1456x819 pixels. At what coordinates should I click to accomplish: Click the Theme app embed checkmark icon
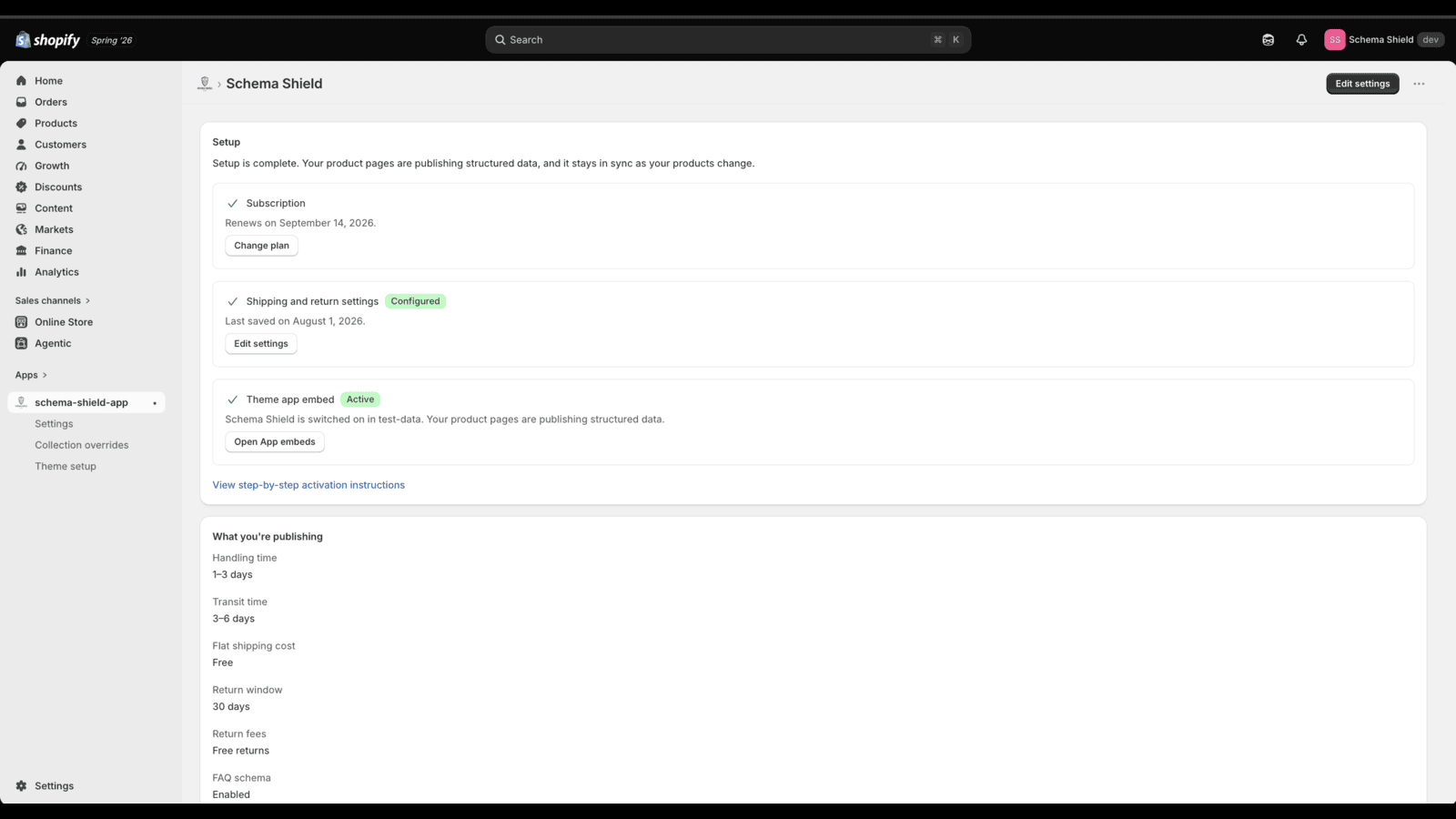pos(232,400)
